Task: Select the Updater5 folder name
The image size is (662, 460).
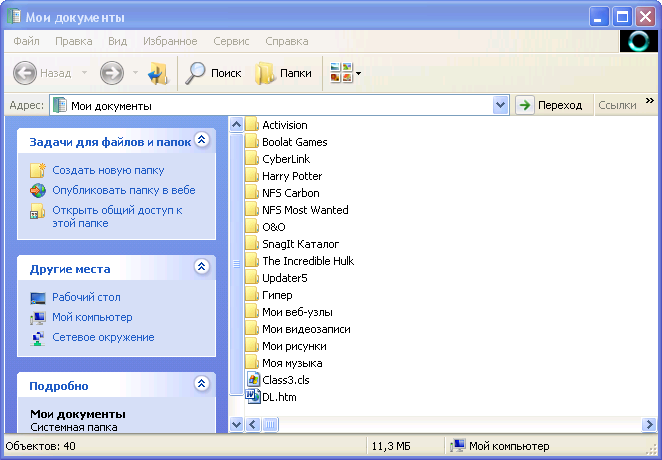Action: click(285, 278)
